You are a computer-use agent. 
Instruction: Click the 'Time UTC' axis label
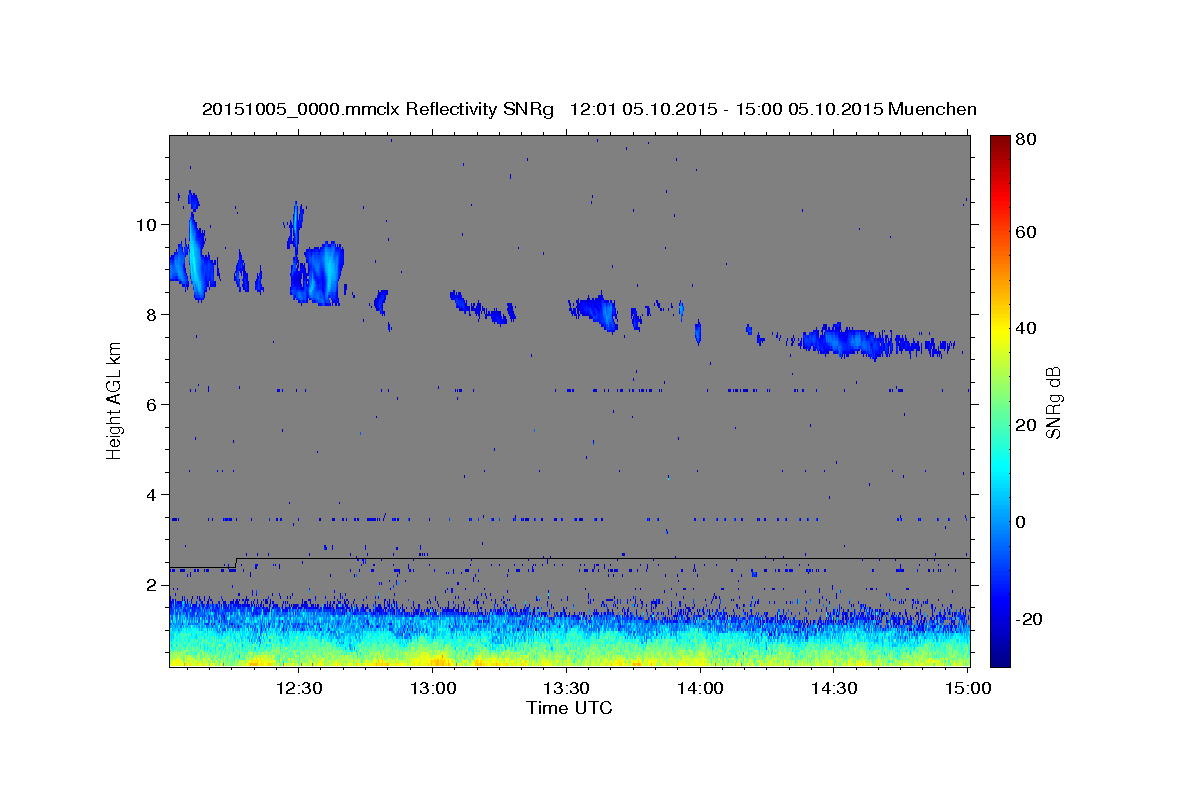pyautogui.click(x=569, y=708)
